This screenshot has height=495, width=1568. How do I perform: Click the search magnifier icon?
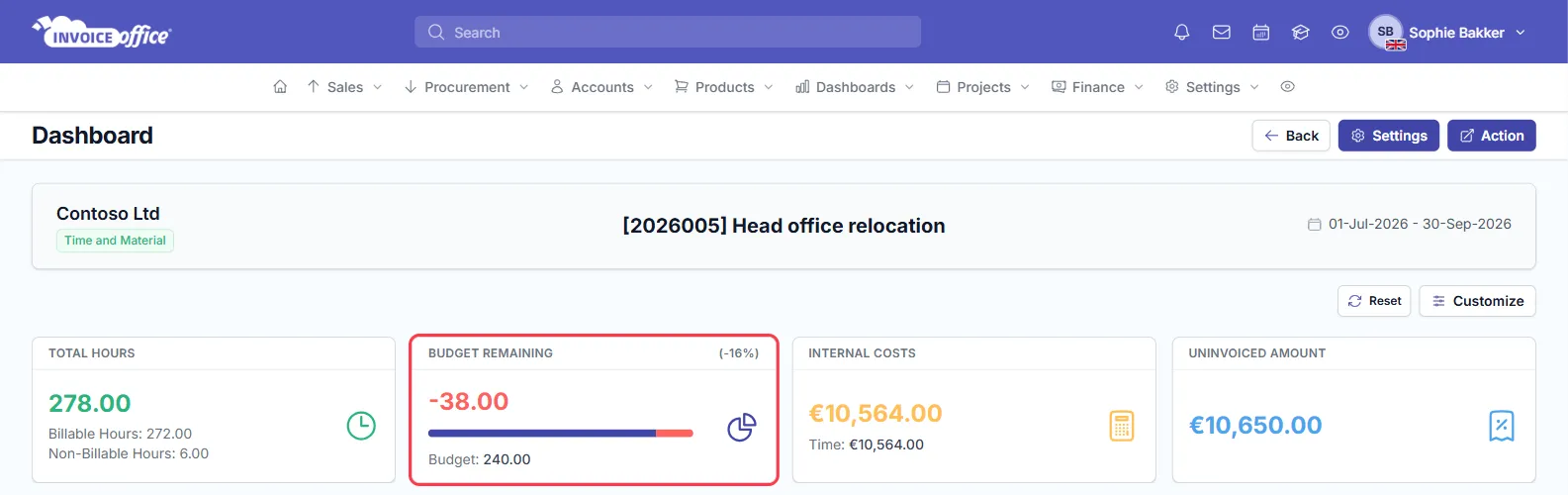tap(436, 33)
